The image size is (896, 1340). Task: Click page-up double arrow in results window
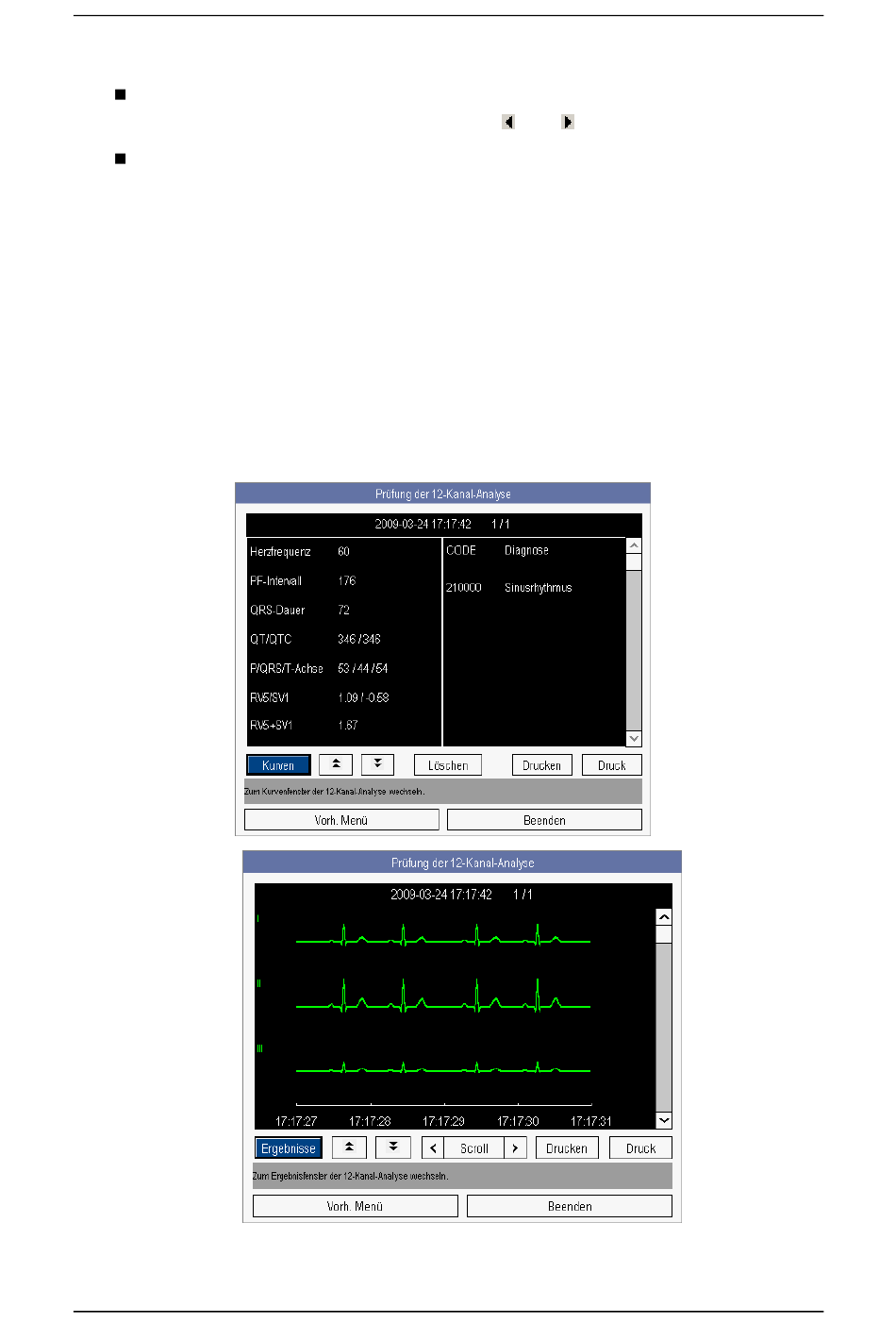[336, 764]
